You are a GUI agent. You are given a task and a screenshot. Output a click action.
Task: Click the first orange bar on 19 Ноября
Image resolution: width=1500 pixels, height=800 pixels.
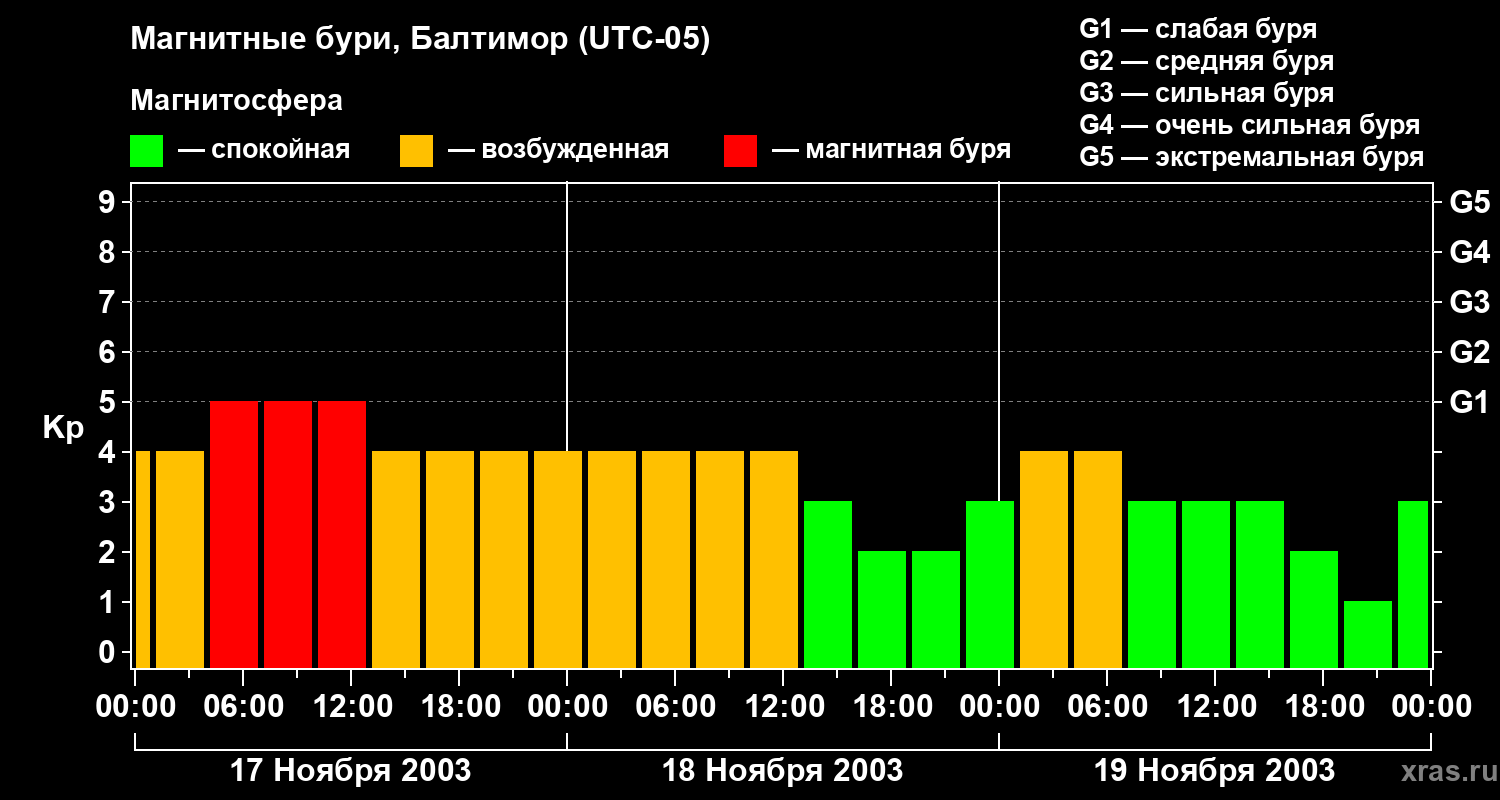(1044, 559)
